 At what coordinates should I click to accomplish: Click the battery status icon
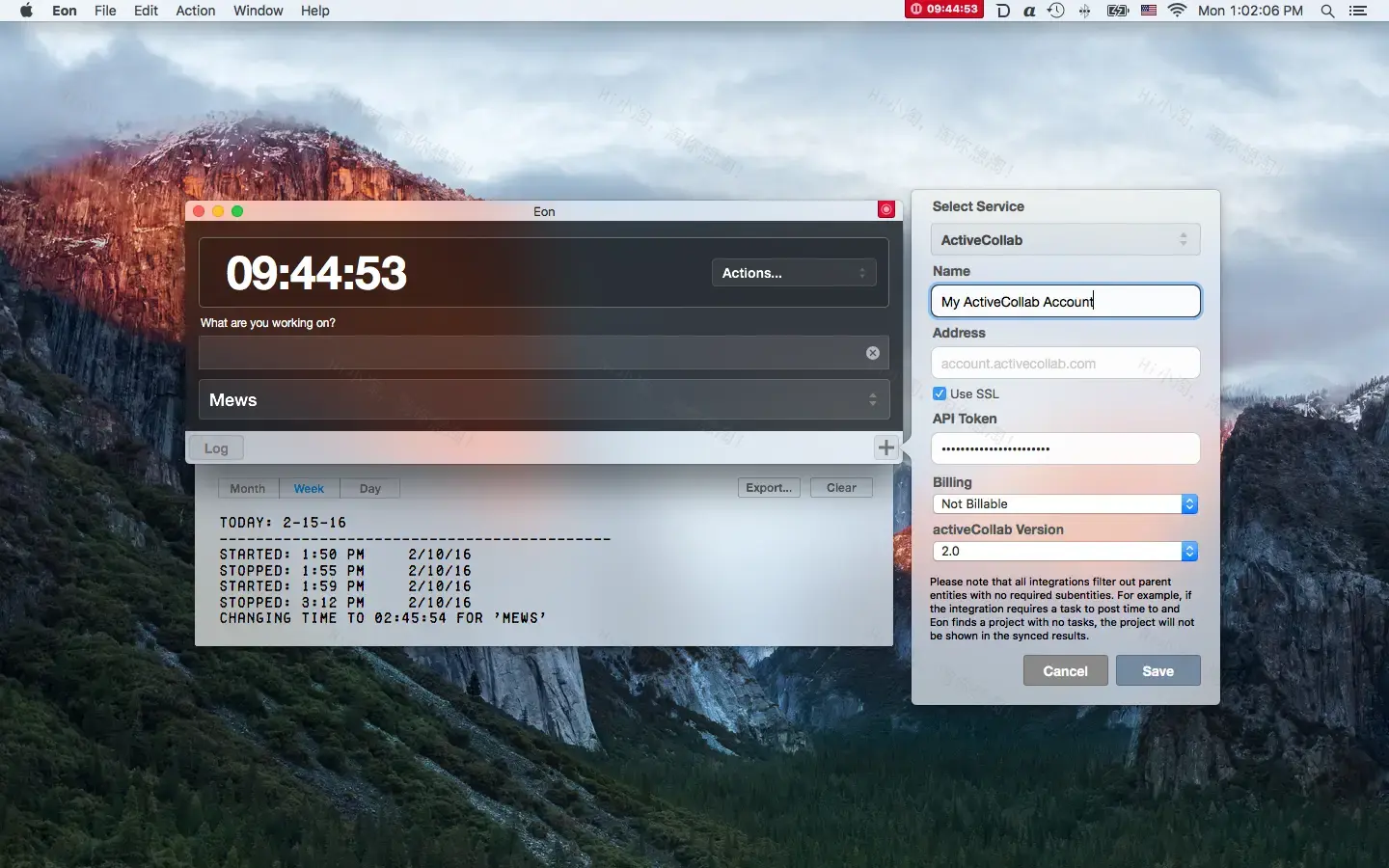(x=1118, y=11)
